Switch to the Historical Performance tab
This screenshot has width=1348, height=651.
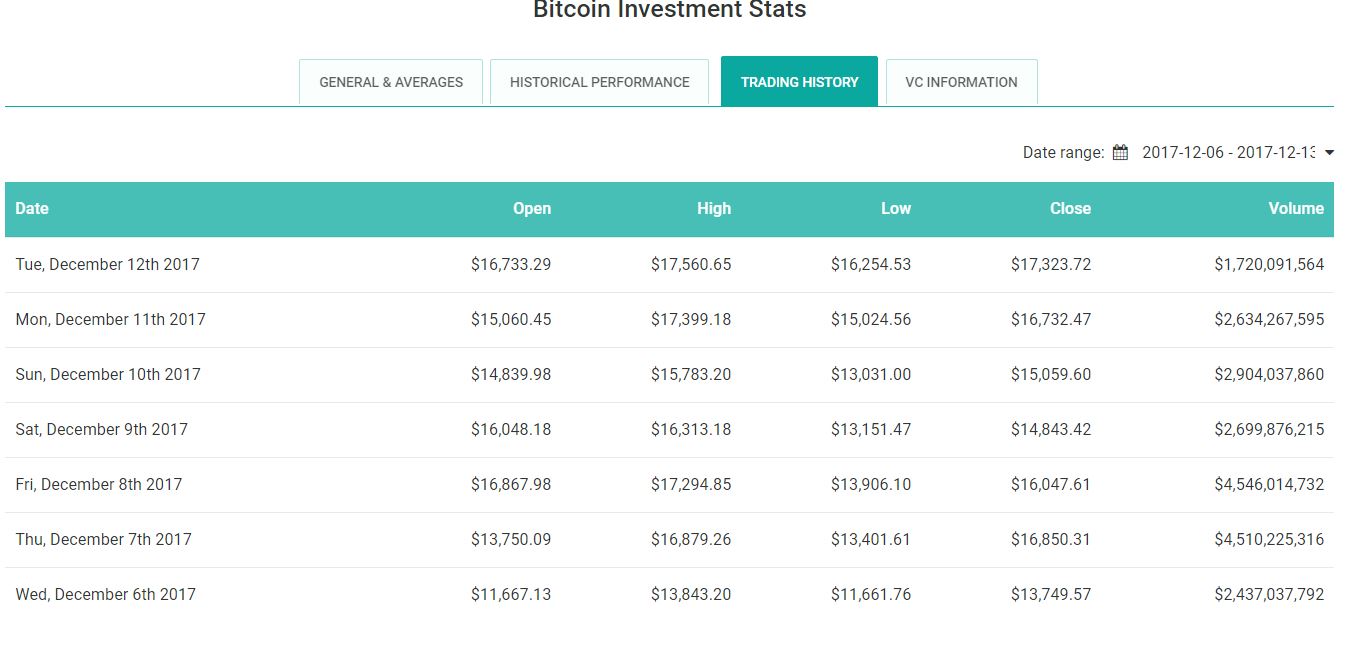[x=599, y=82]
